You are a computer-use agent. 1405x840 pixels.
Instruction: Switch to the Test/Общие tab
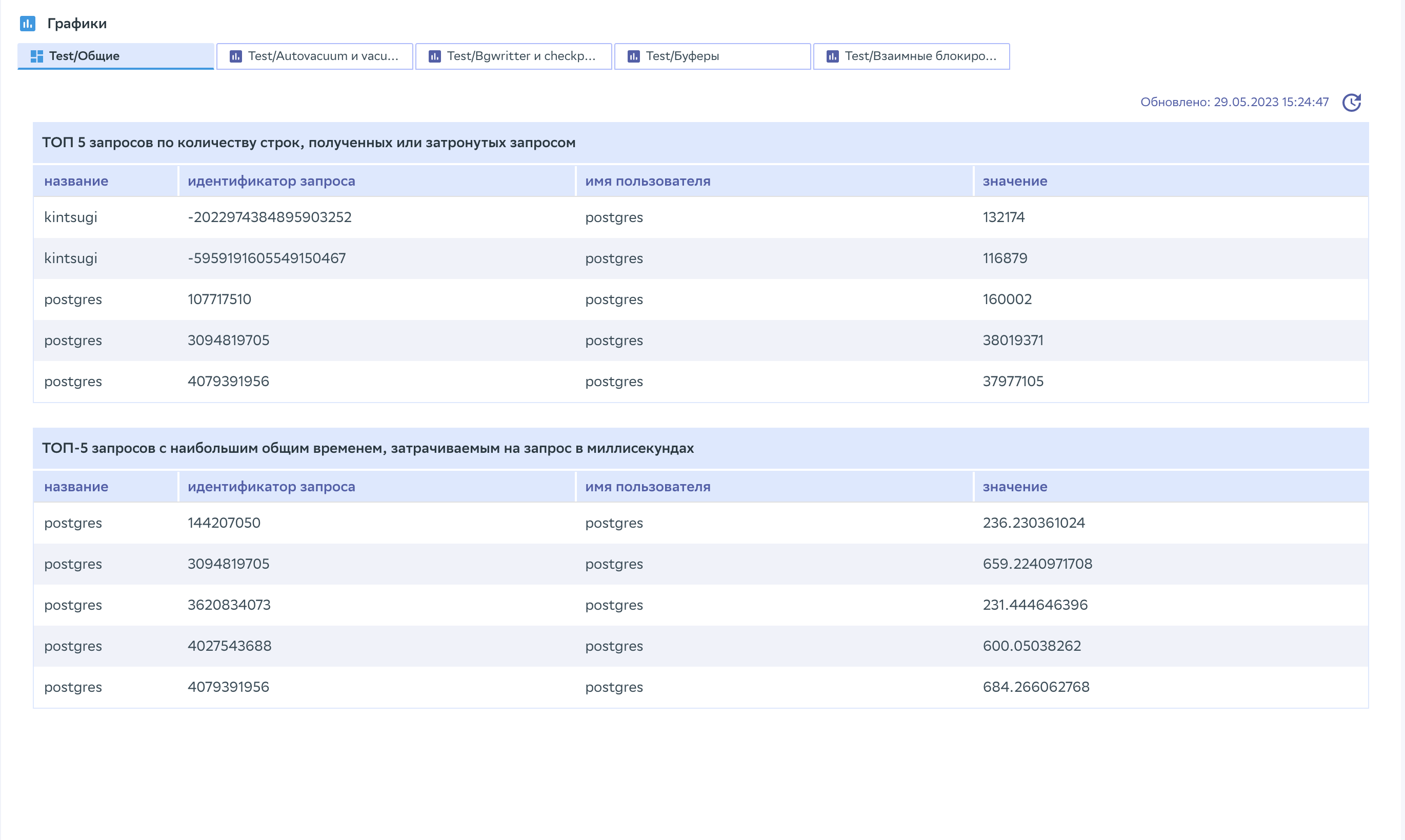pos(115,56)
